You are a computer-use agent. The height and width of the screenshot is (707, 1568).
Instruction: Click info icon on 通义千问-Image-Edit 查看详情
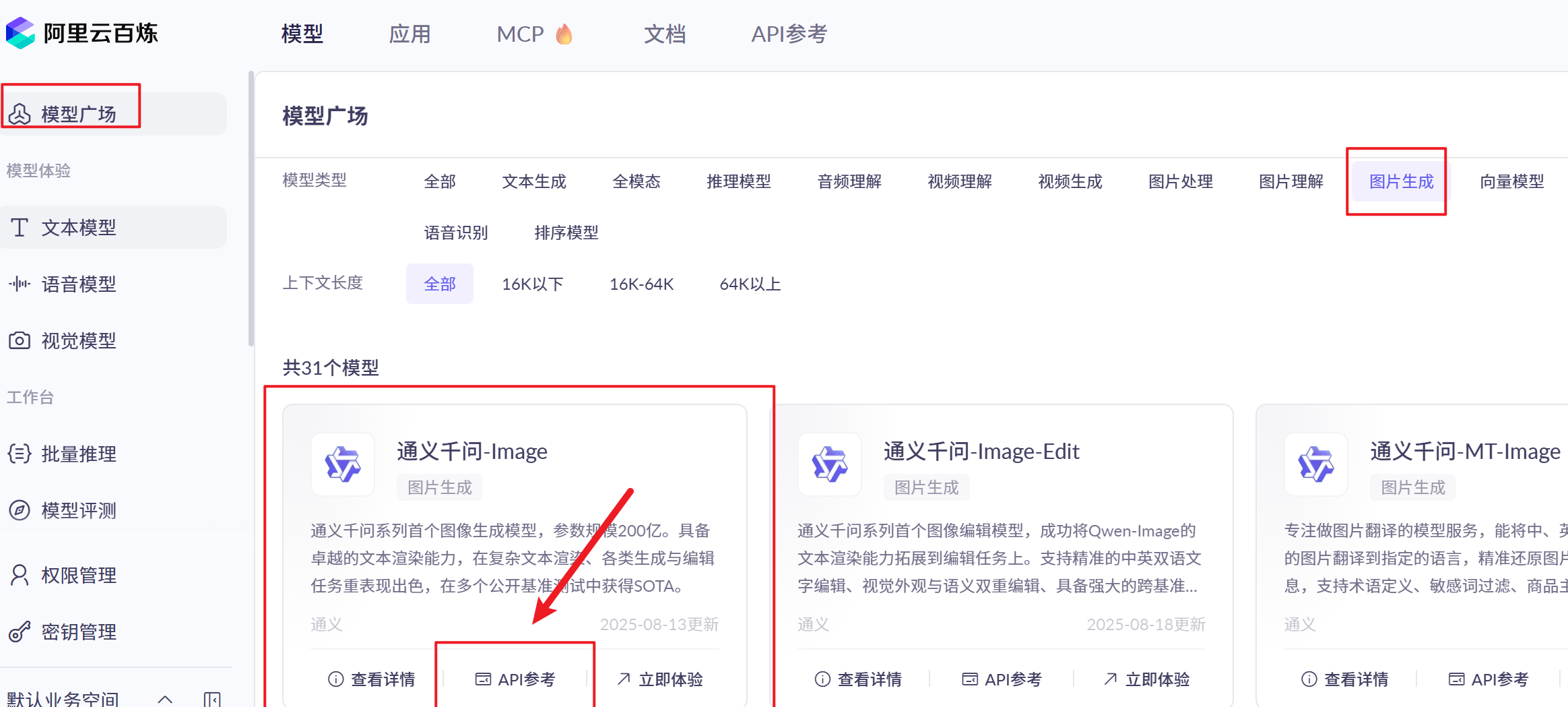822,679
